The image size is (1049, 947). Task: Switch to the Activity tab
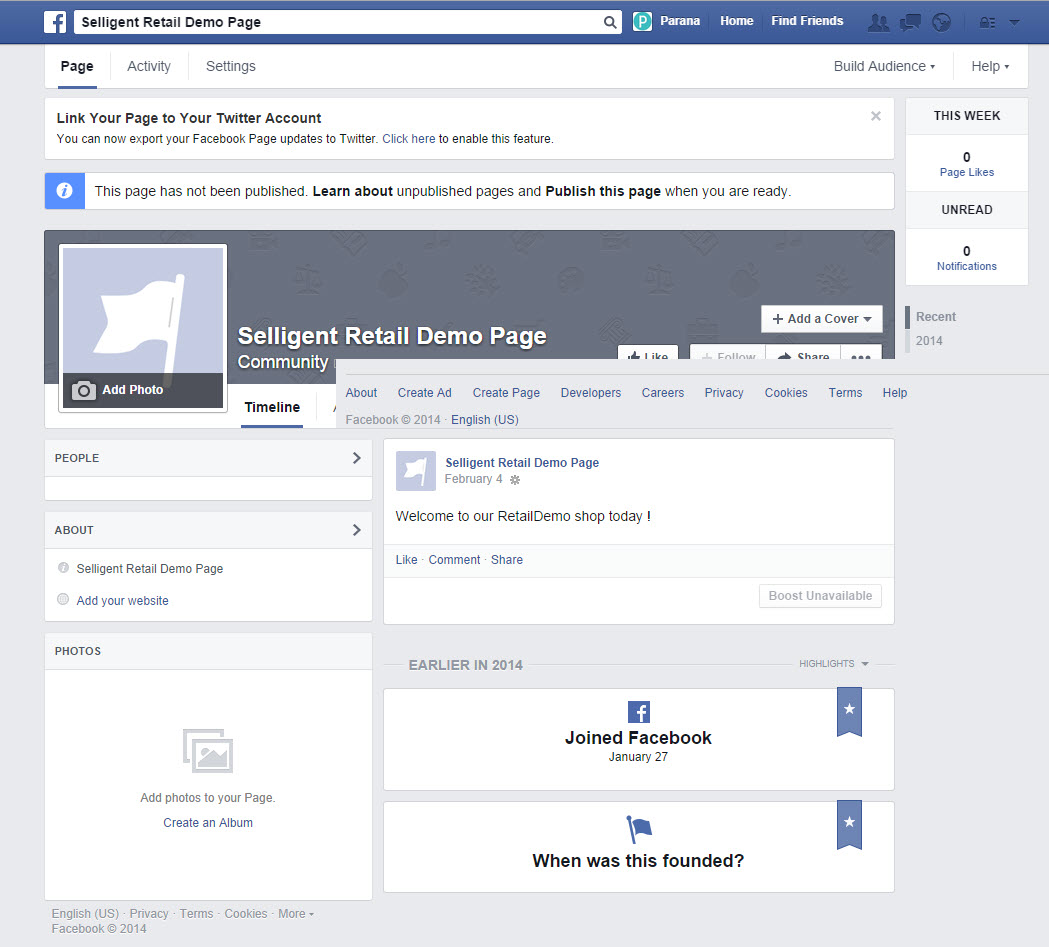click(149, 66)
